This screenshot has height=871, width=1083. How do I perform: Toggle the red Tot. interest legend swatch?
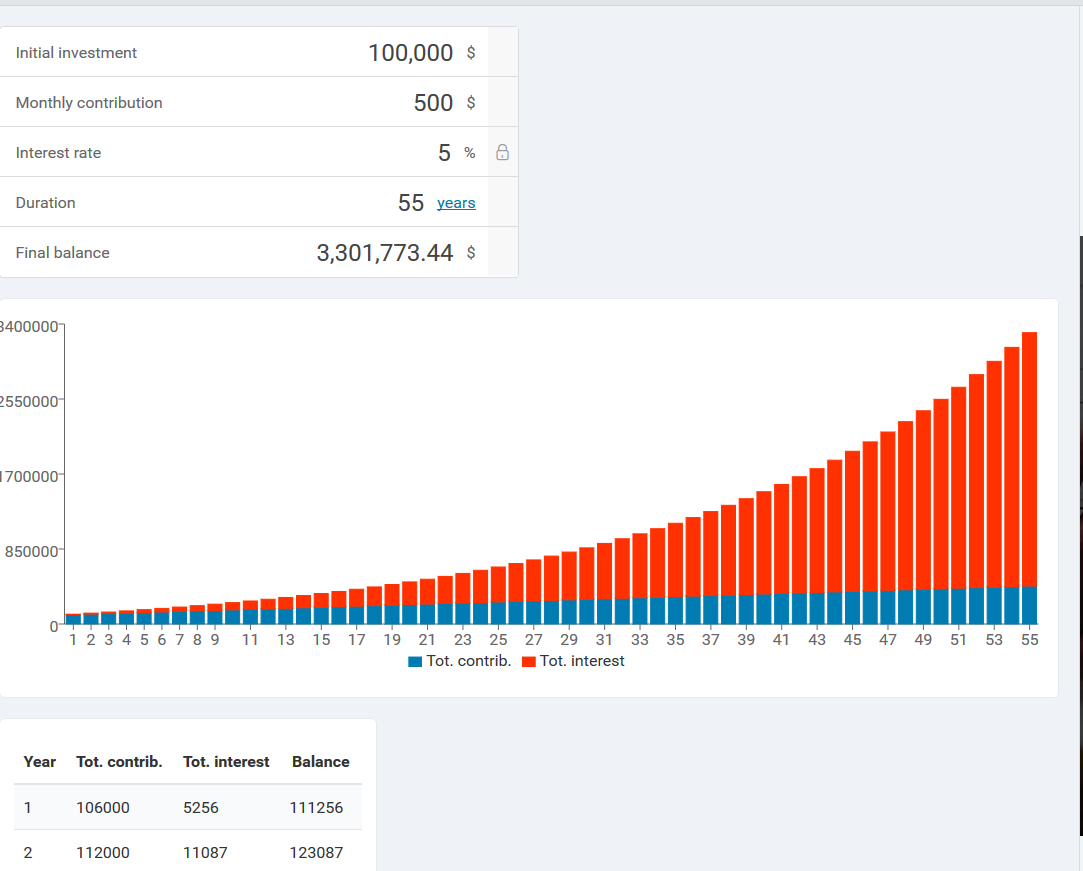click(x=529, y=661)
